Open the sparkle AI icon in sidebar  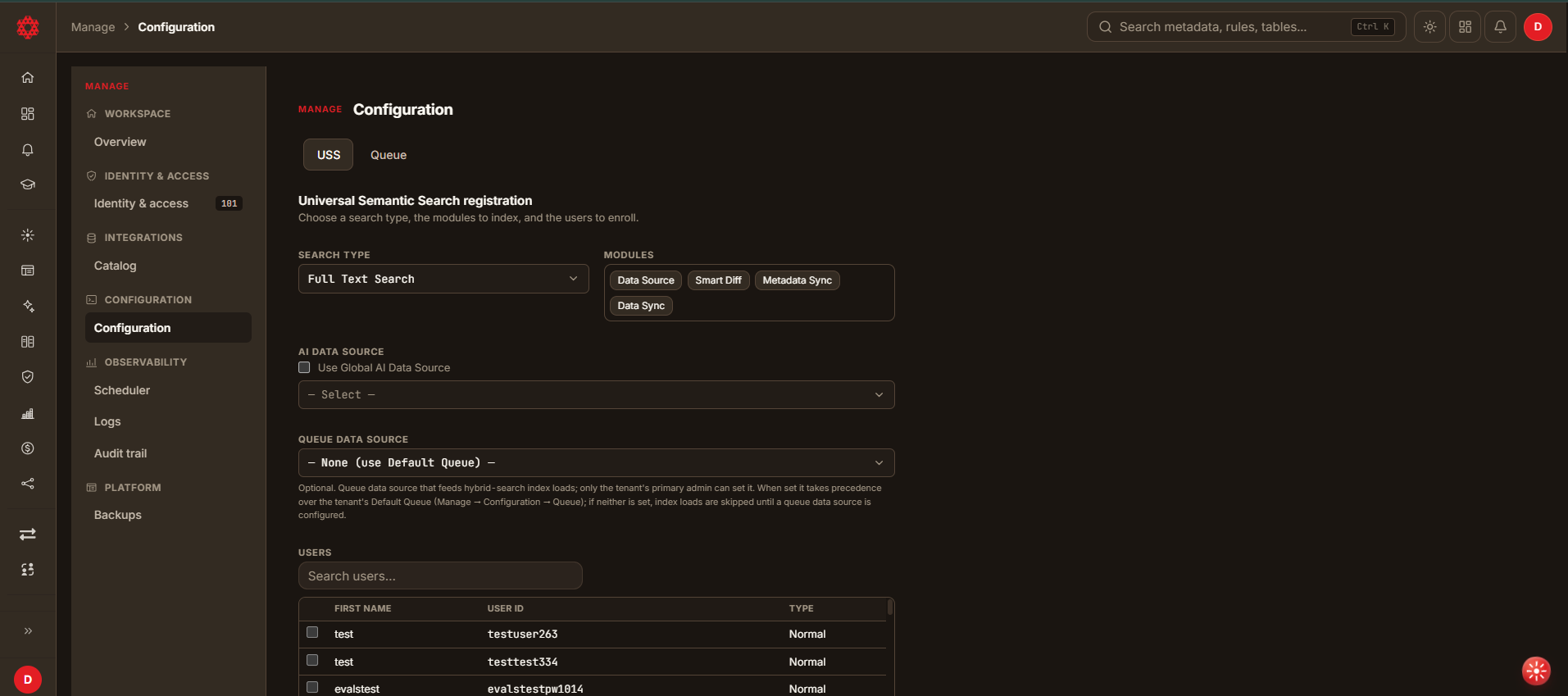pos(28,306)
